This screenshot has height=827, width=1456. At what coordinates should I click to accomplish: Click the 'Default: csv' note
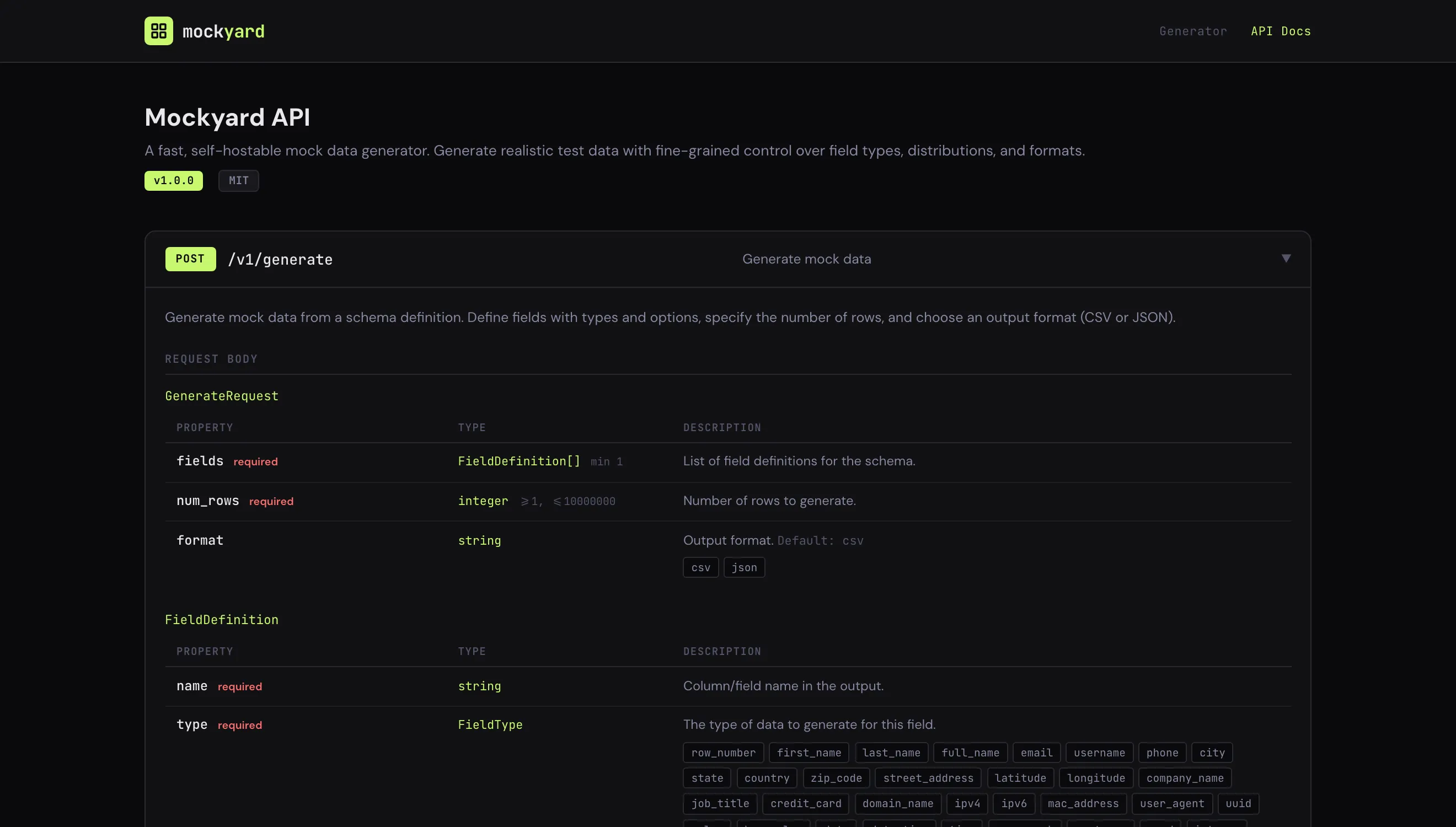pos(820,541)
